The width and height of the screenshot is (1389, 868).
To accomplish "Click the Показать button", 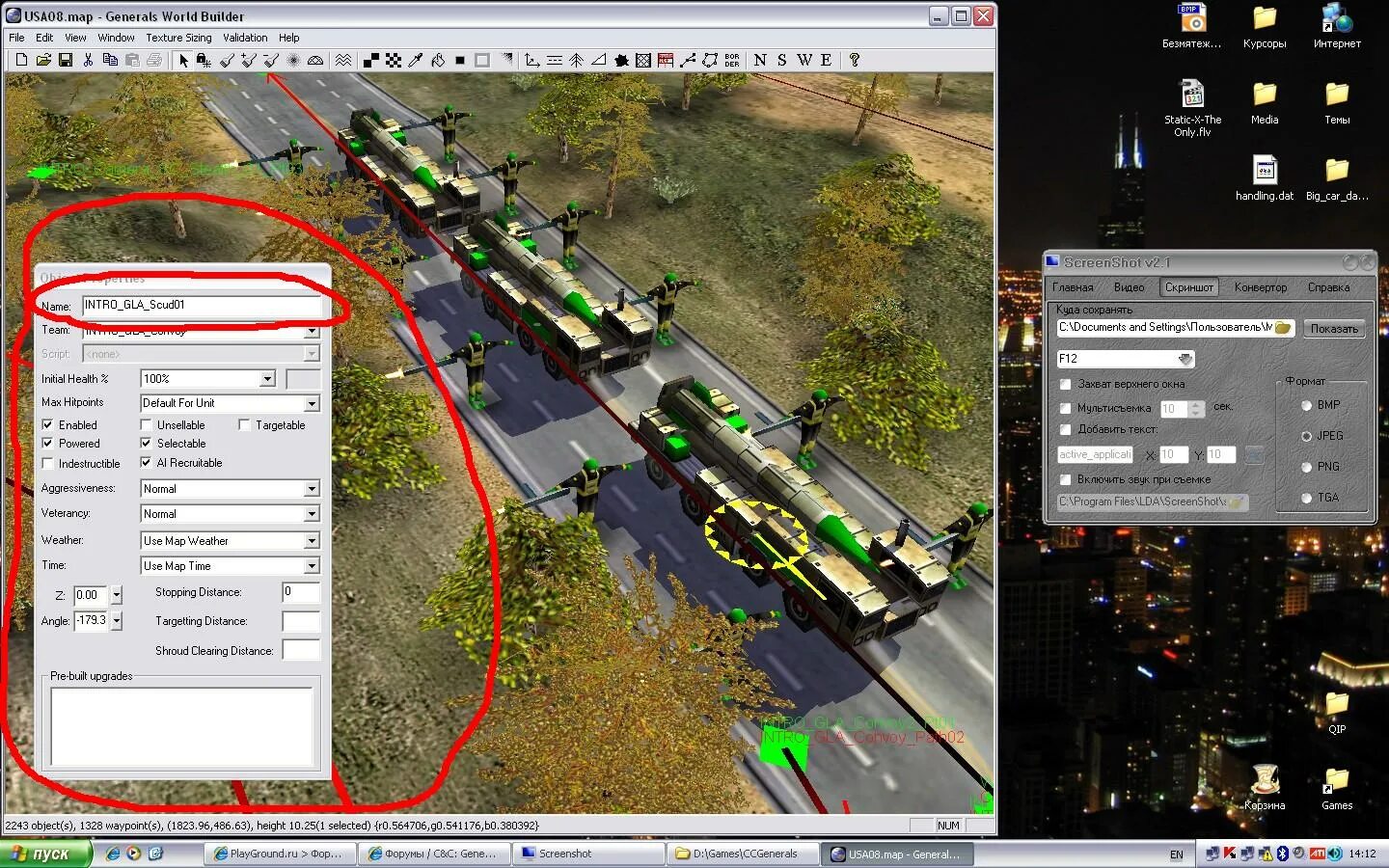I will pyautogui.click(x=1334, y=329).
